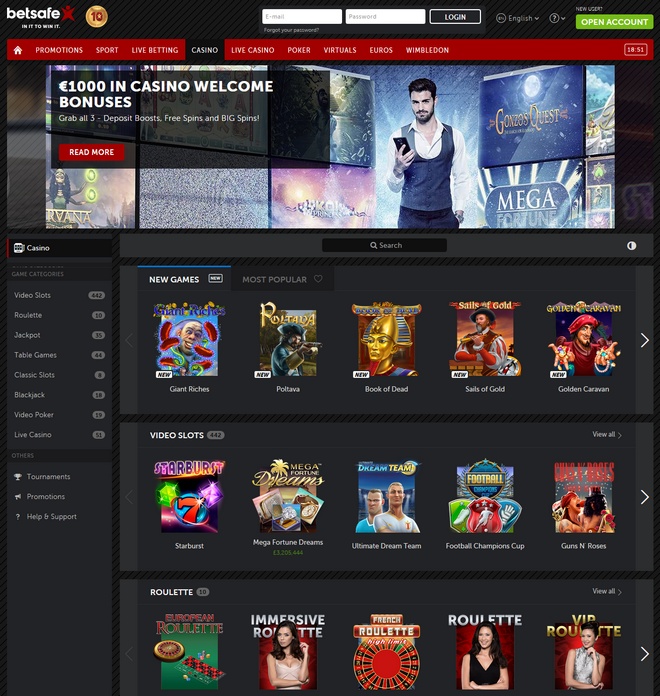Open the Starburst slot thumbnail
This screenshot has height=696, width=660.
click(189, 496)
